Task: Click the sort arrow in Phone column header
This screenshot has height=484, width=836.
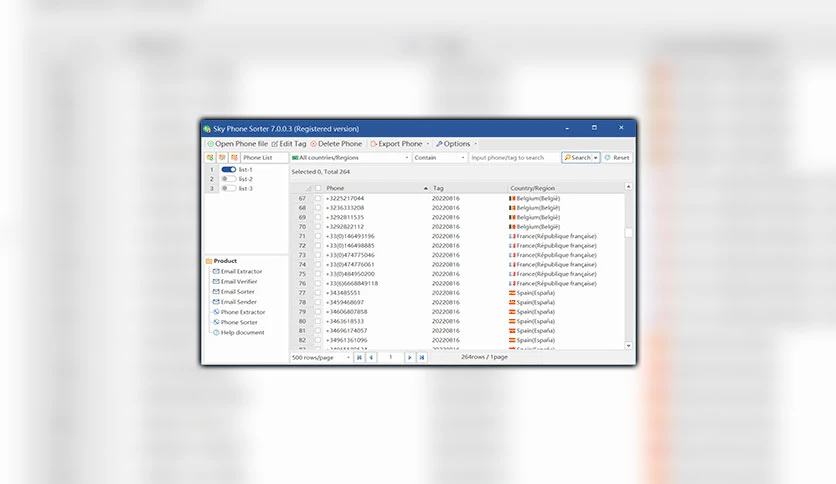Action: click(425, 188)
